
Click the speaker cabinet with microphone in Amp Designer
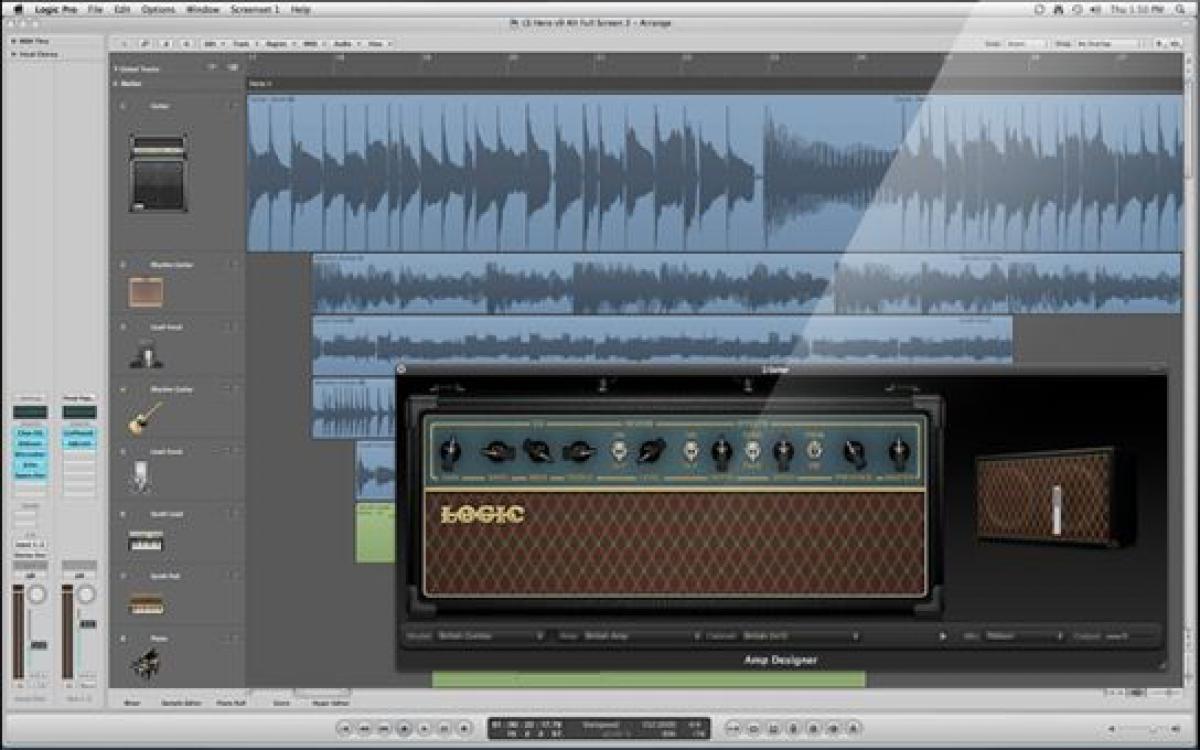[x=1056, y=497]
